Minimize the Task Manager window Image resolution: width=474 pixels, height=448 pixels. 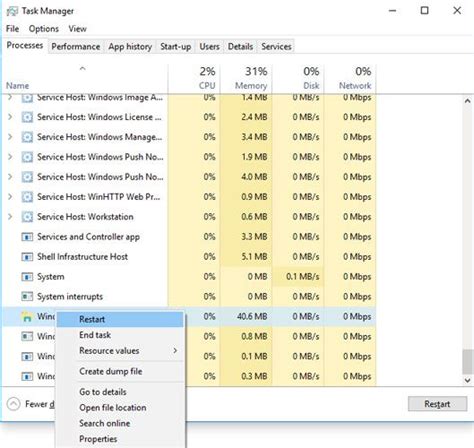click(x=393, y=11)
